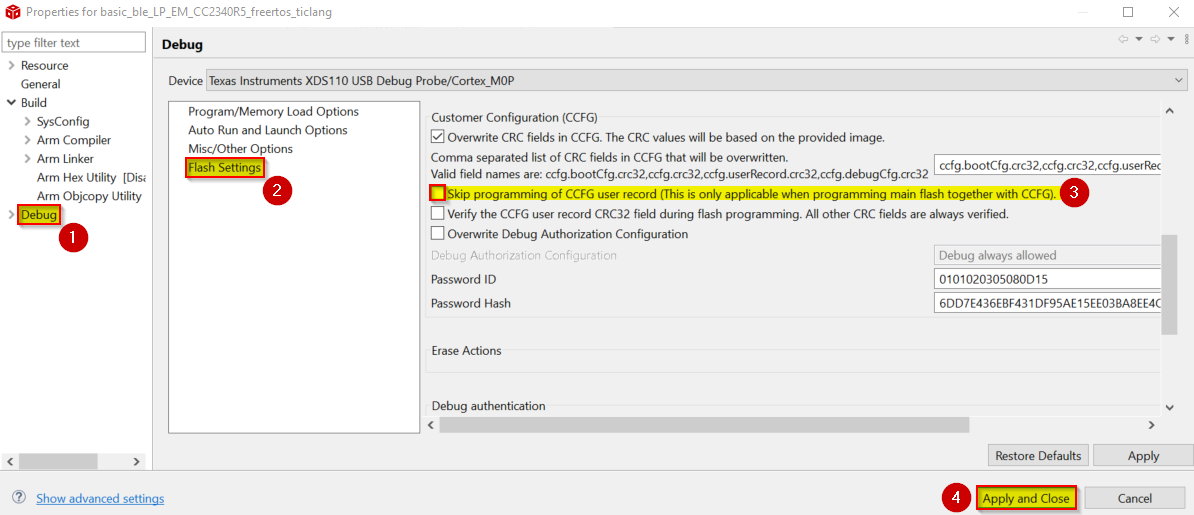Open the forward history dropdown arrow

pos(1171,39)
